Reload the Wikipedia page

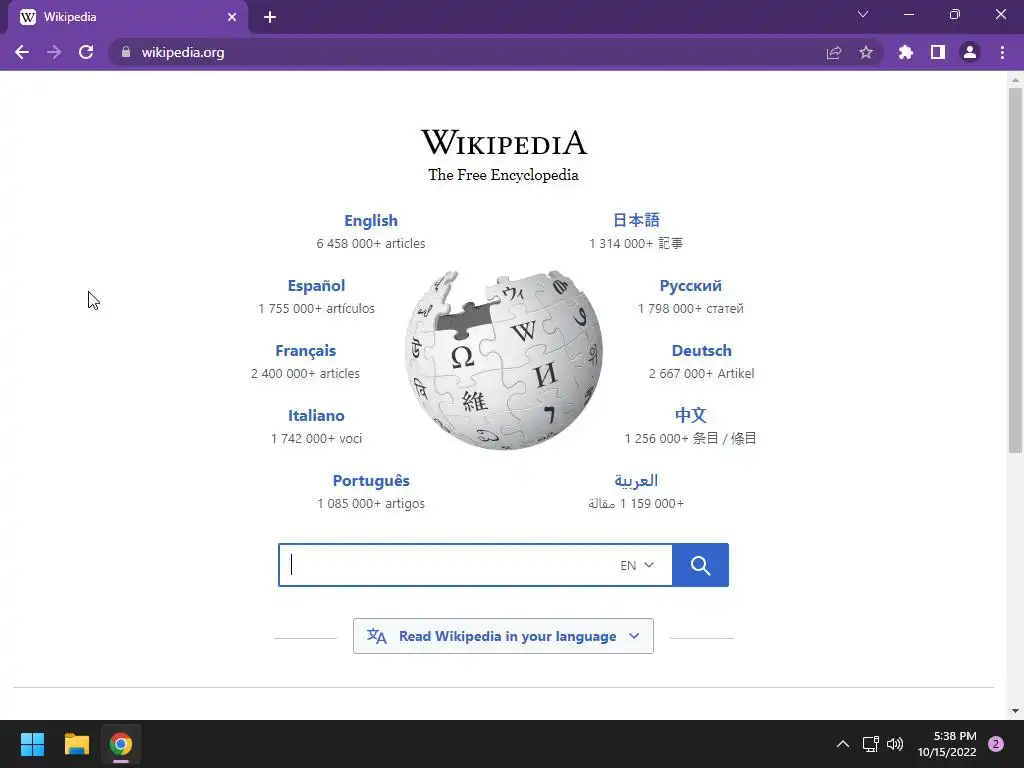[x=86, y=52]
